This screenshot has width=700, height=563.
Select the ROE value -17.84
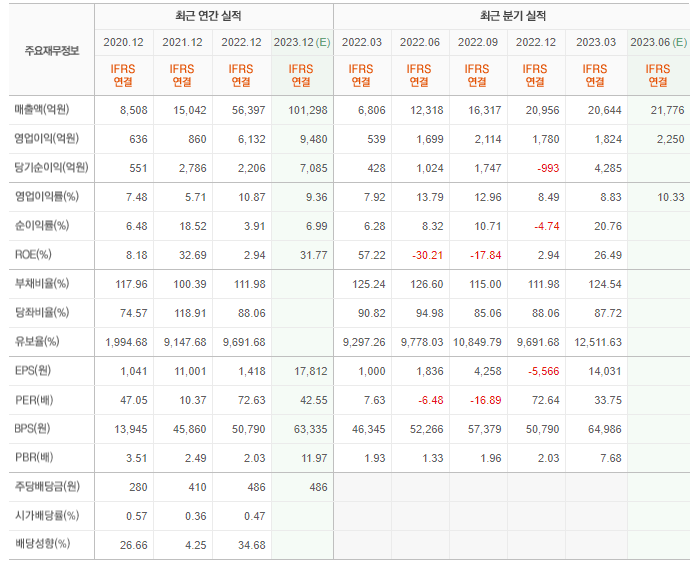pyautogui.click(x=486, y=255)
